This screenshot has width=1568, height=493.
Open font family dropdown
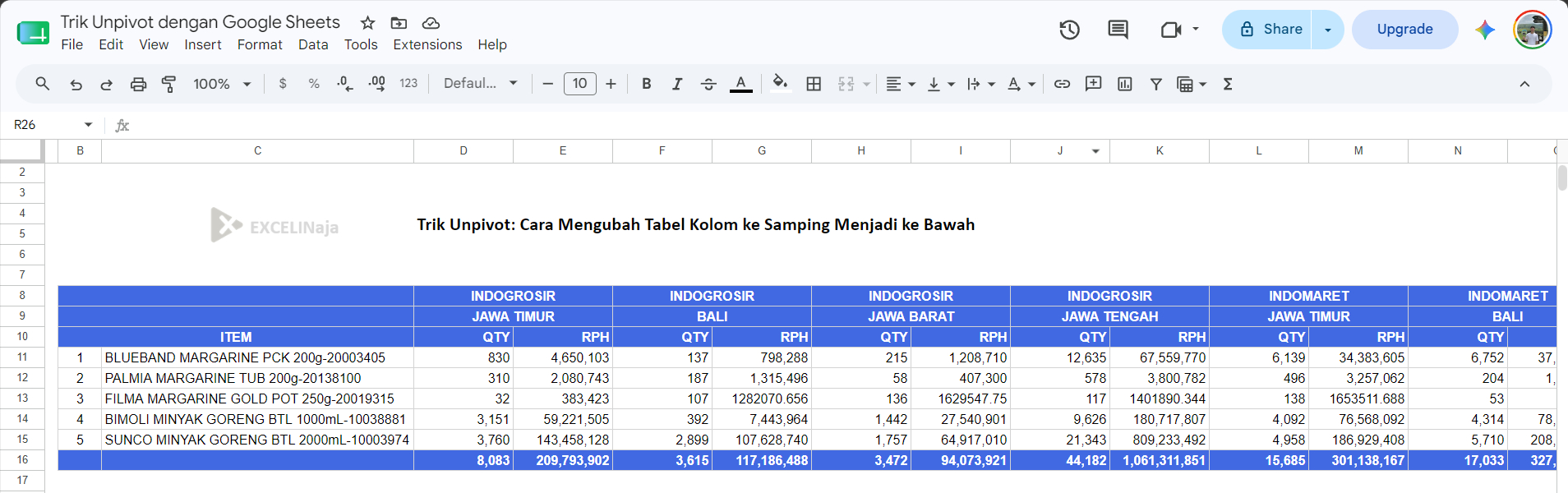point(481,84)
